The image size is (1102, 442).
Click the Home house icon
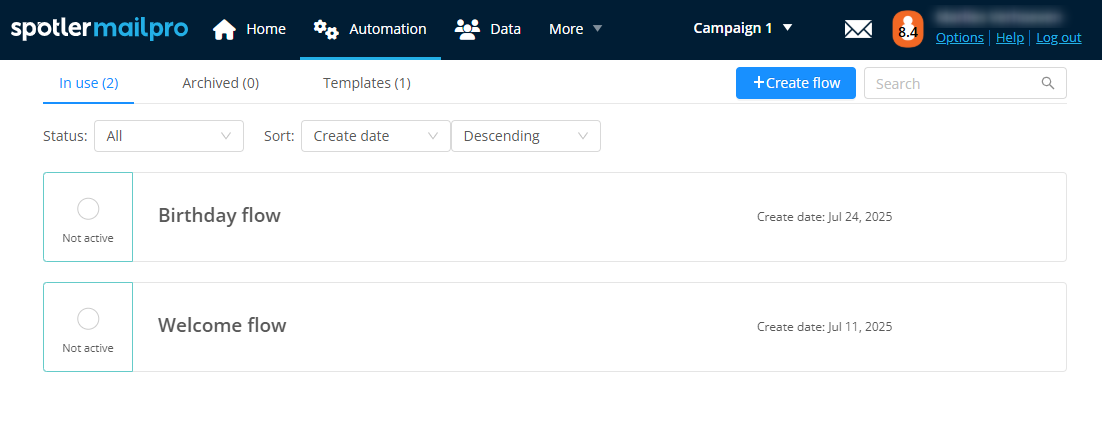pyautogui.click(x=225, y=29)
